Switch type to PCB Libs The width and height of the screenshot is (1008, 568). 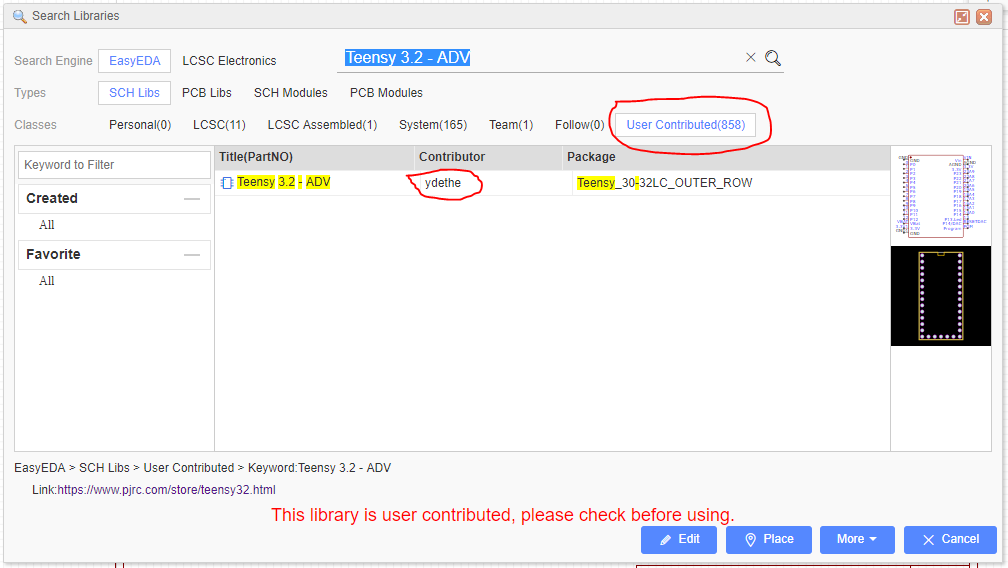[x=206, y=93]
